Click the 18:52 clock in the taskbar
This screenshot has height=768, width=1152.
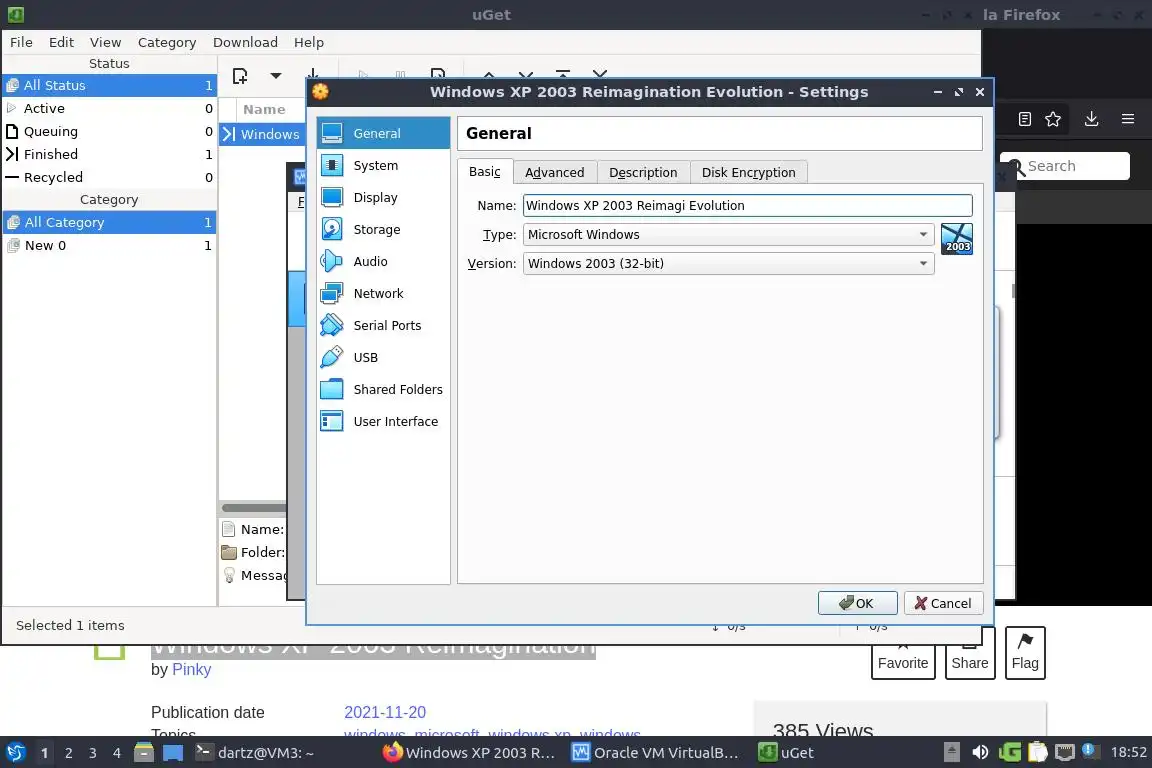point(1128,752)
